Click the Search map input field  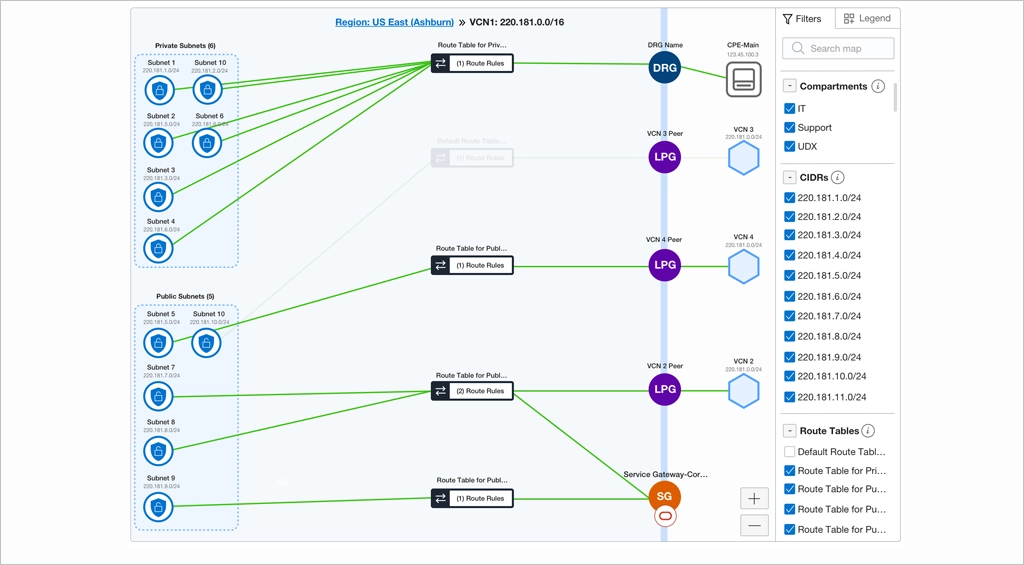coord(838,48)
